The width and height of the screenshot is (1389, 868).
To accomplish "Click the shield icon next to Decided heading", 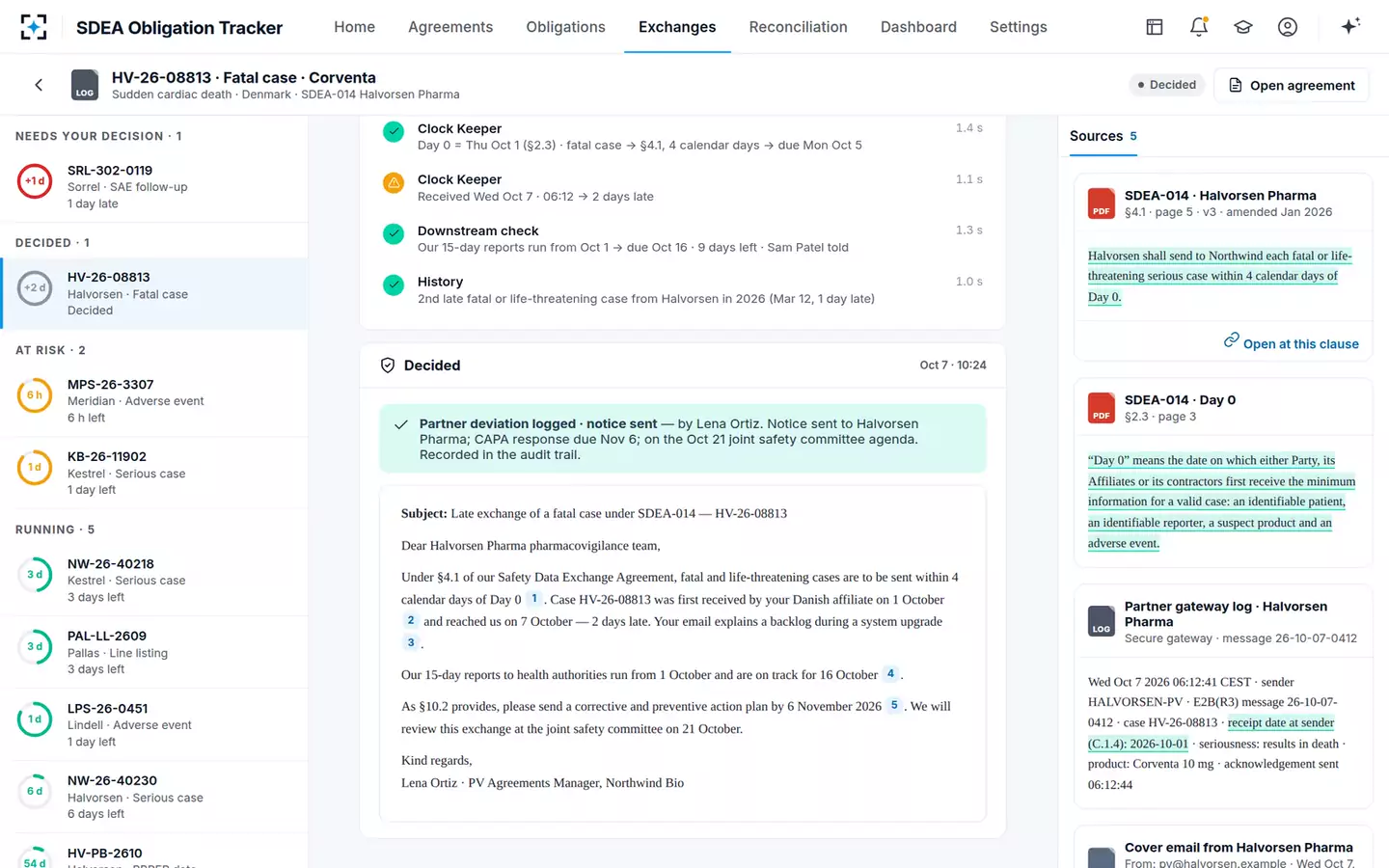I will pyautogui.click(x=388, y=366).
